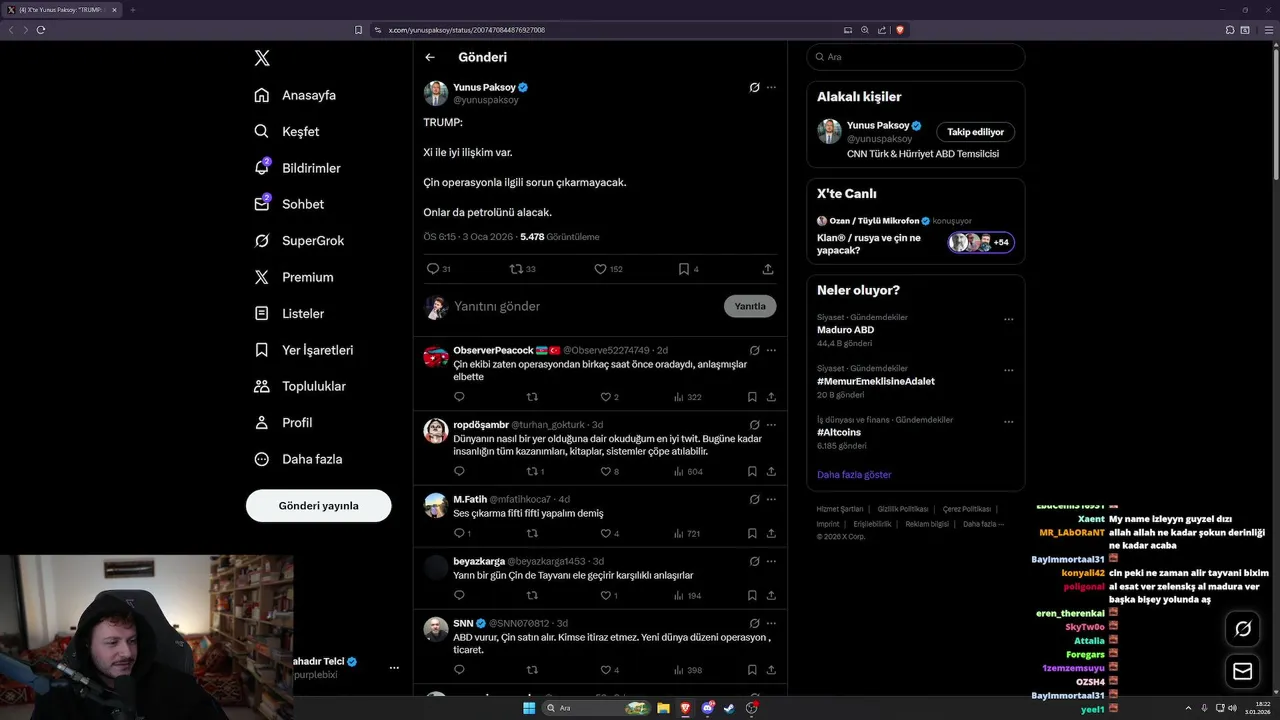Open the floating Grok button
Viewport: 1280px width, 720px height.
[1243, 628]
